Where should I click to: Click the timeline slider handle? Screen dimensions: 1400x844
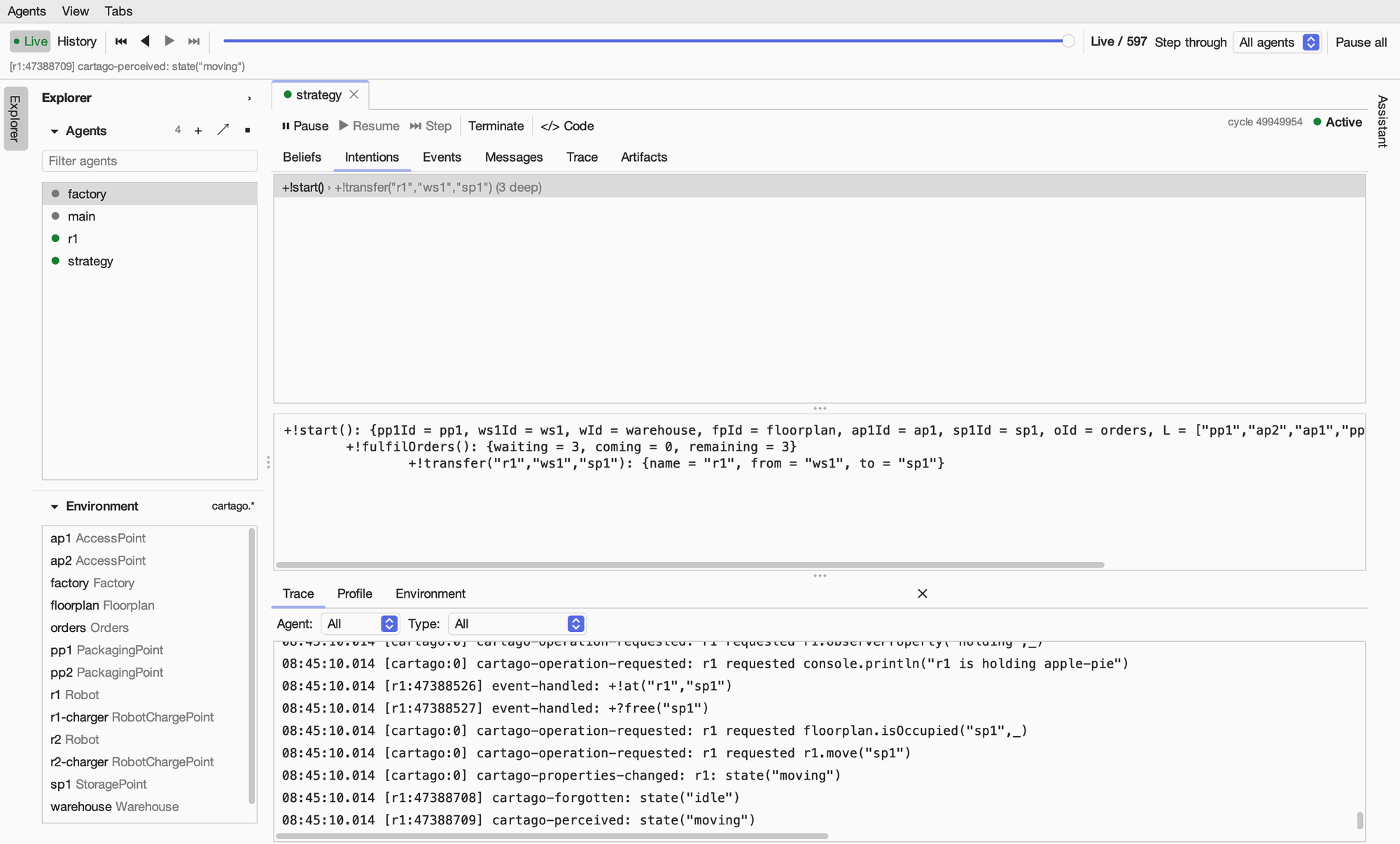coord(1068,41)
